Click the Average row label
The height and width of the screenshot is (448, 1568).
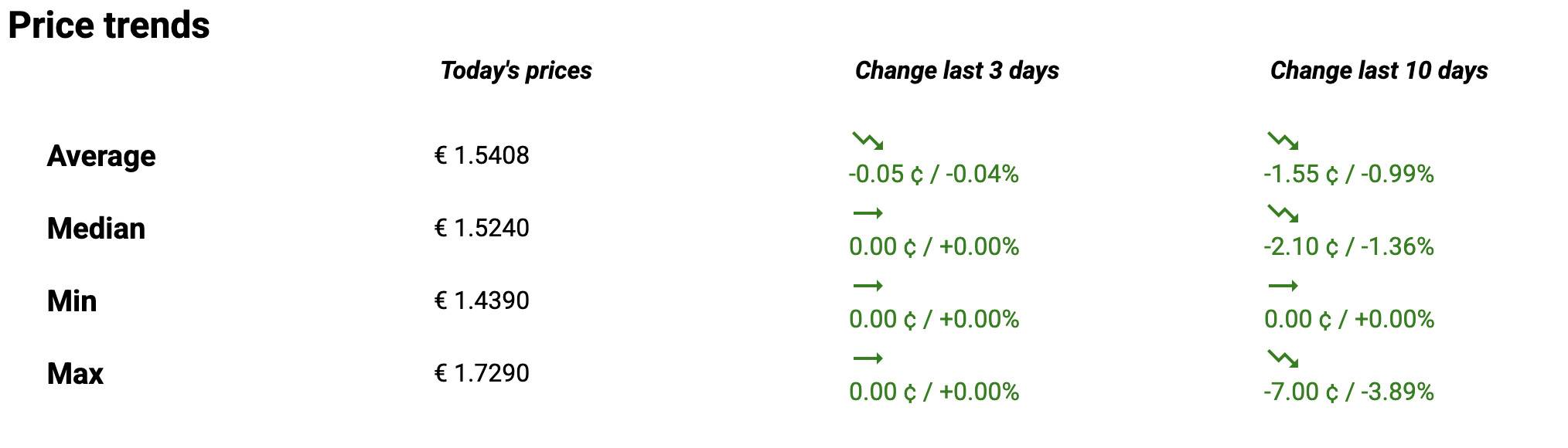101,156
